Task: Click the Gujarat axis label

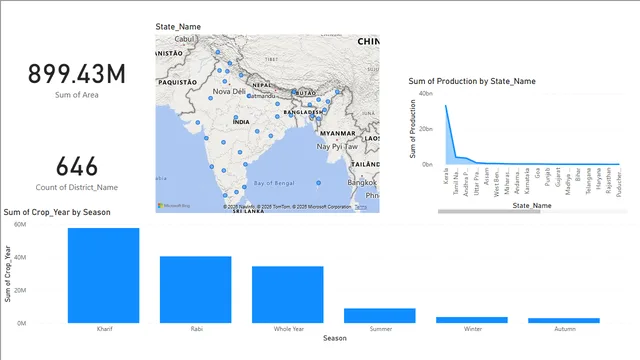Action: coord(558,177)
